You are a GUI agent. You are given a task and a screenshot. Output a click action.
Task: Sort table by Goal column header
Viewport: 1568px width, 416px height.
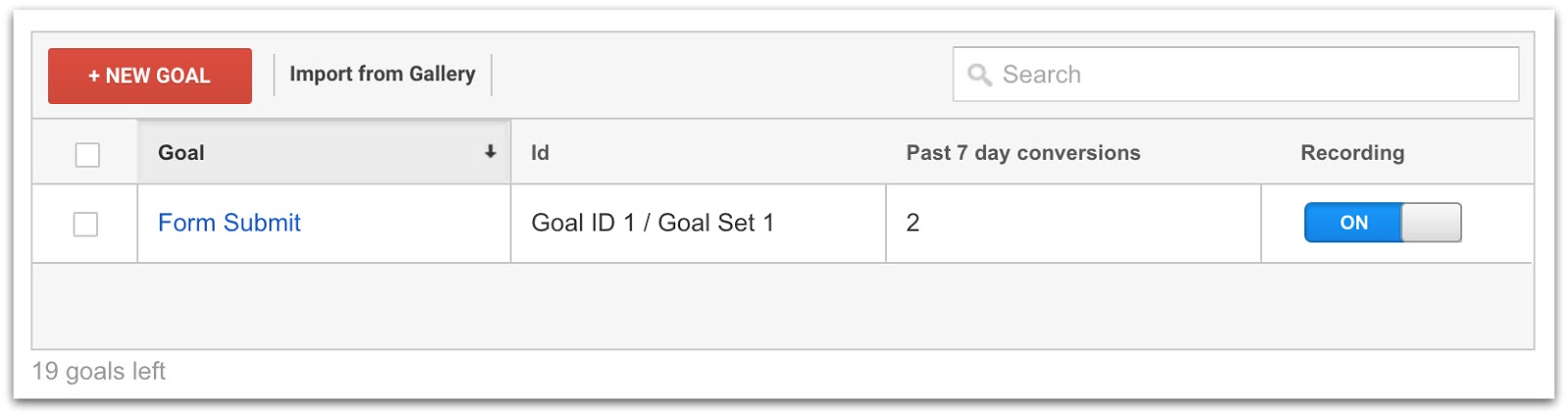point(182,153)
